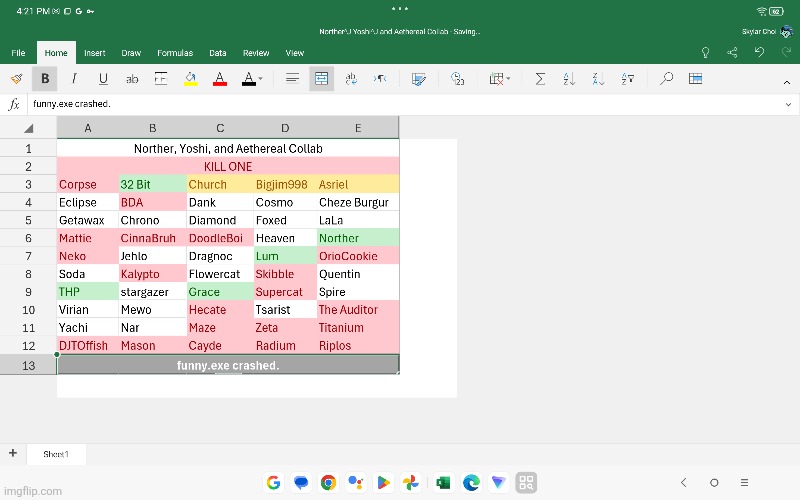Select column A header
Image resolution: width=800 pixels, height=500 pixels.
[88, 128]
